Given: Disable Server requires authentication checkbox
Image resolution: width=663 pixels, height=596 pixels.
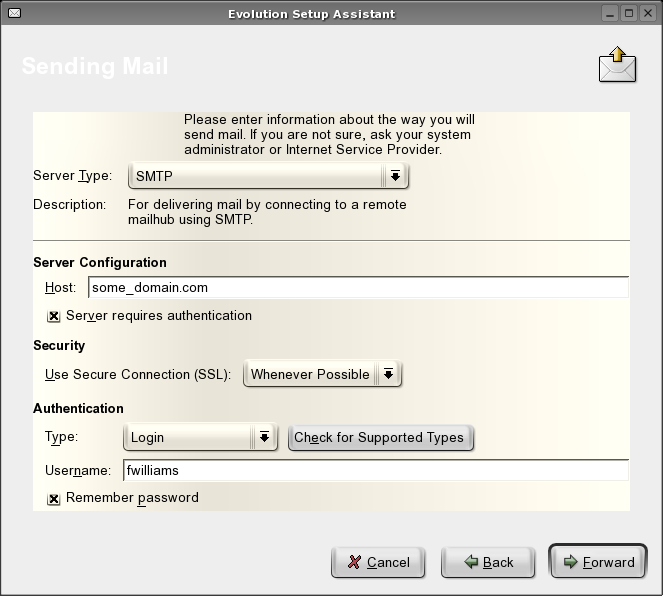Looking at the screenshot, I should [x=54, y=316].
